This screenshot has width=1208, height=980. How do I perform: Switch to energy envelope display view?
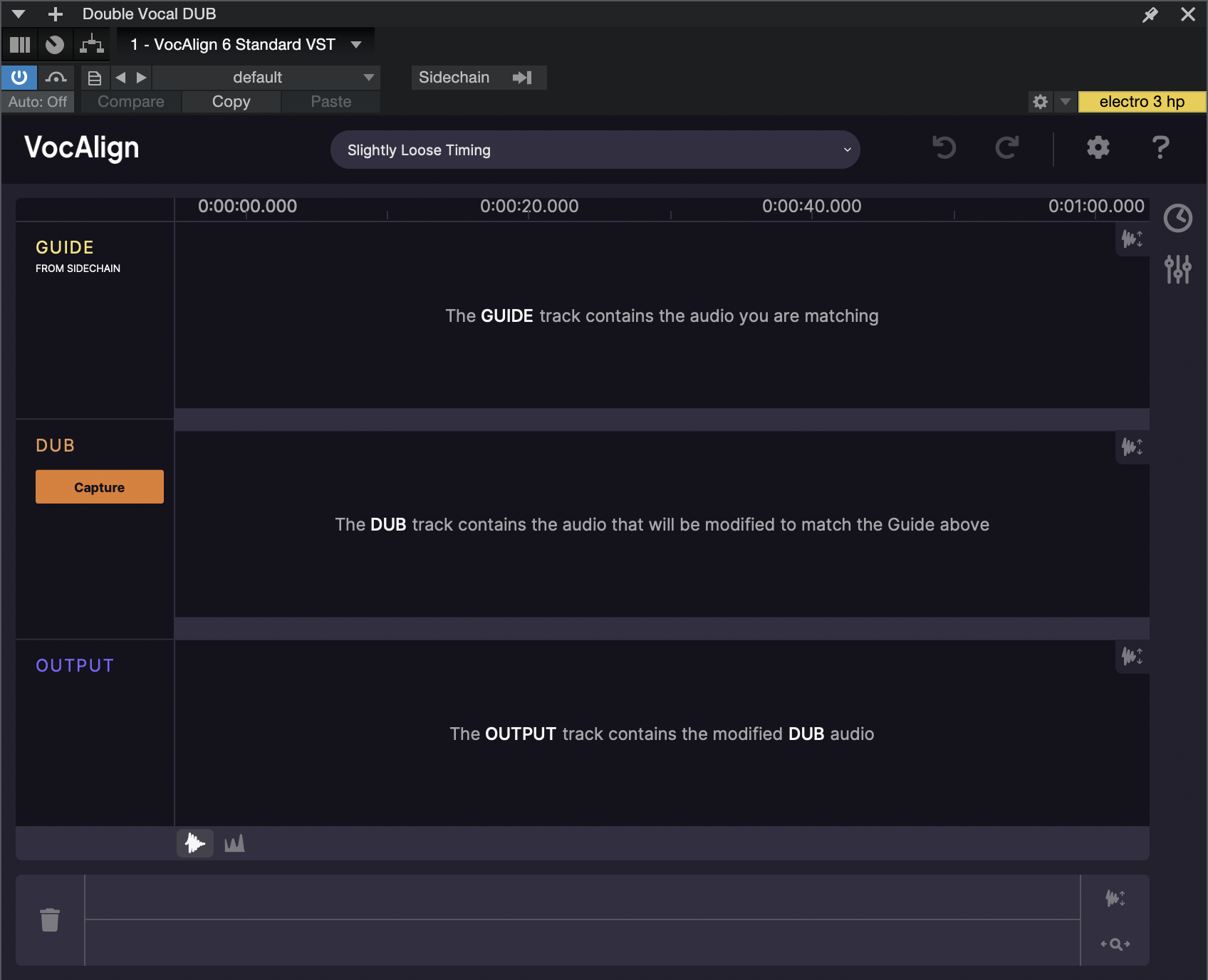234,844
